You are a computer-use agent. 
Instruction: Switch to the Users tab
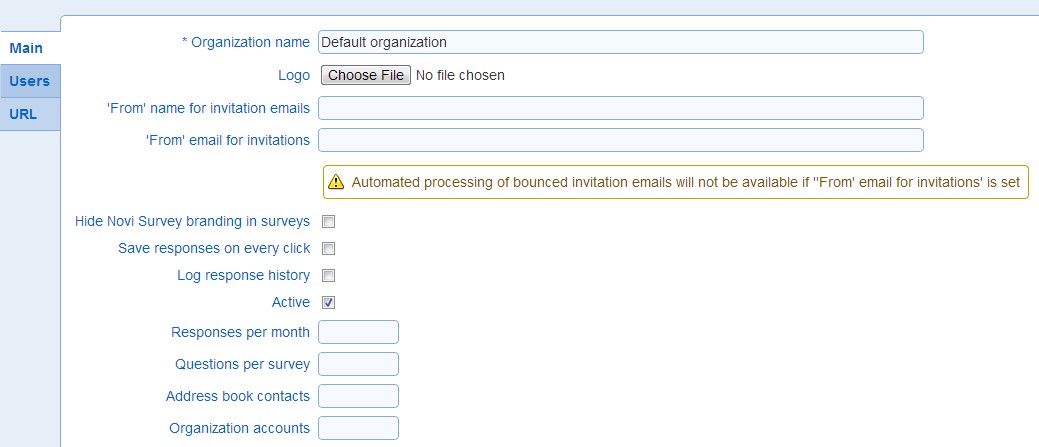(x=30, y=81)
